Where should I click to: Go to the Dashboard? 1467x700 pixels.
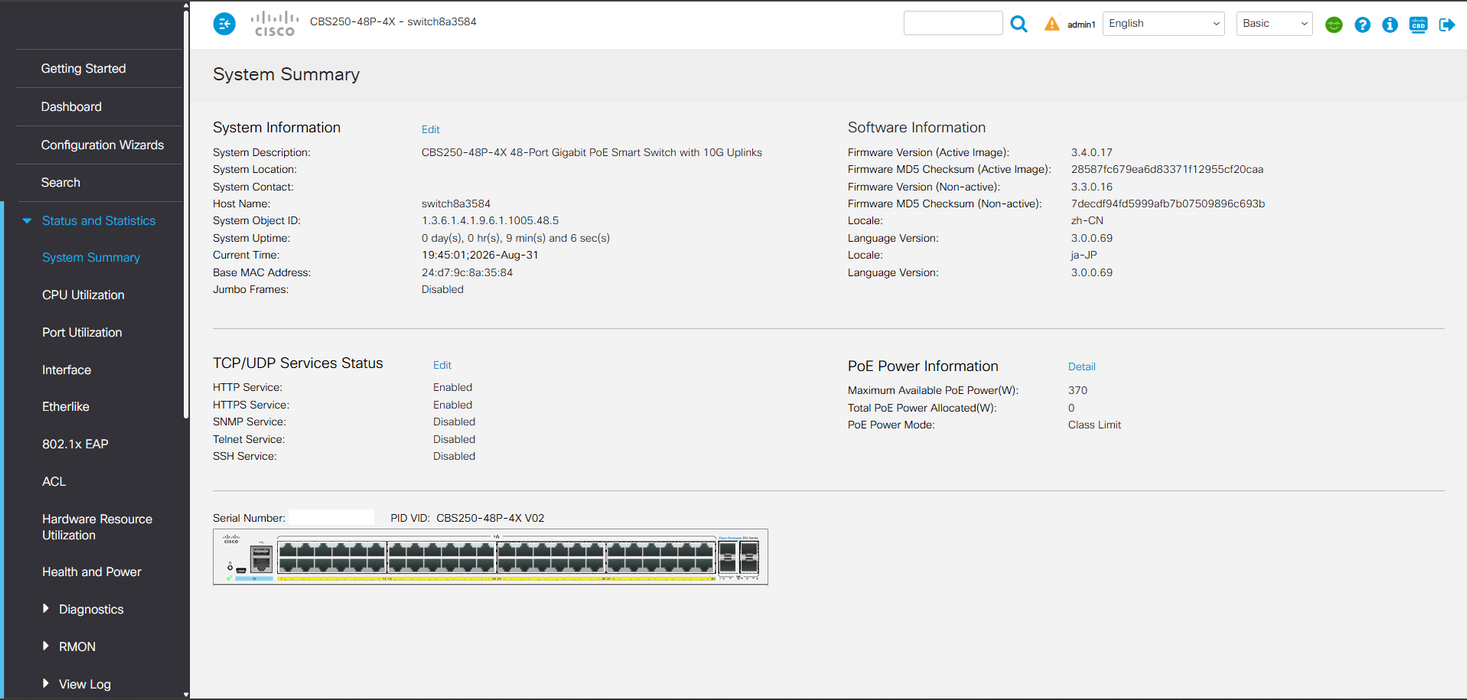[x=71, y=107]
